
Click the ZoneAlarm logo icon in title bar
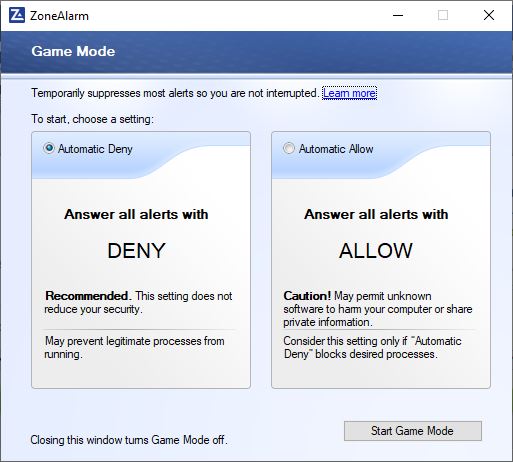(17, 15)
